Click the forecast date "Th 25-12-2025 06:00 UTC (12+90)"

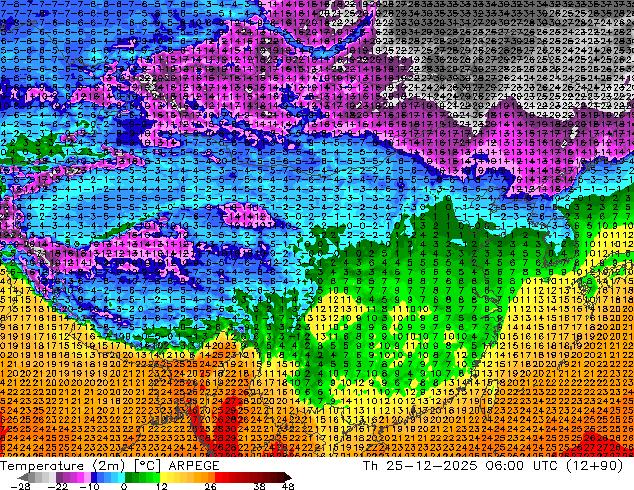(x=493, y=465)
